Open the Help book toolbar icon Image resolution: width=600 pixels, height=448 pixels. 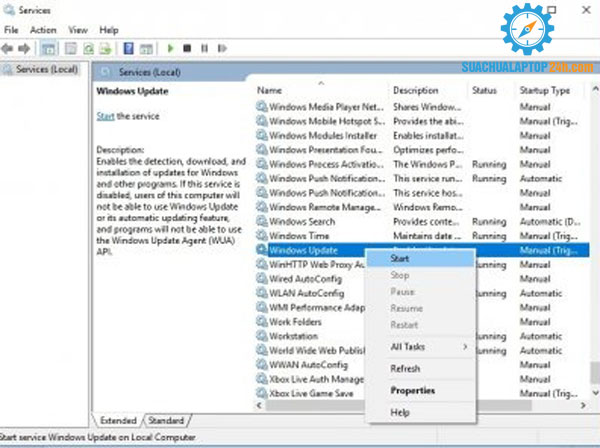(x=129, y=49)
